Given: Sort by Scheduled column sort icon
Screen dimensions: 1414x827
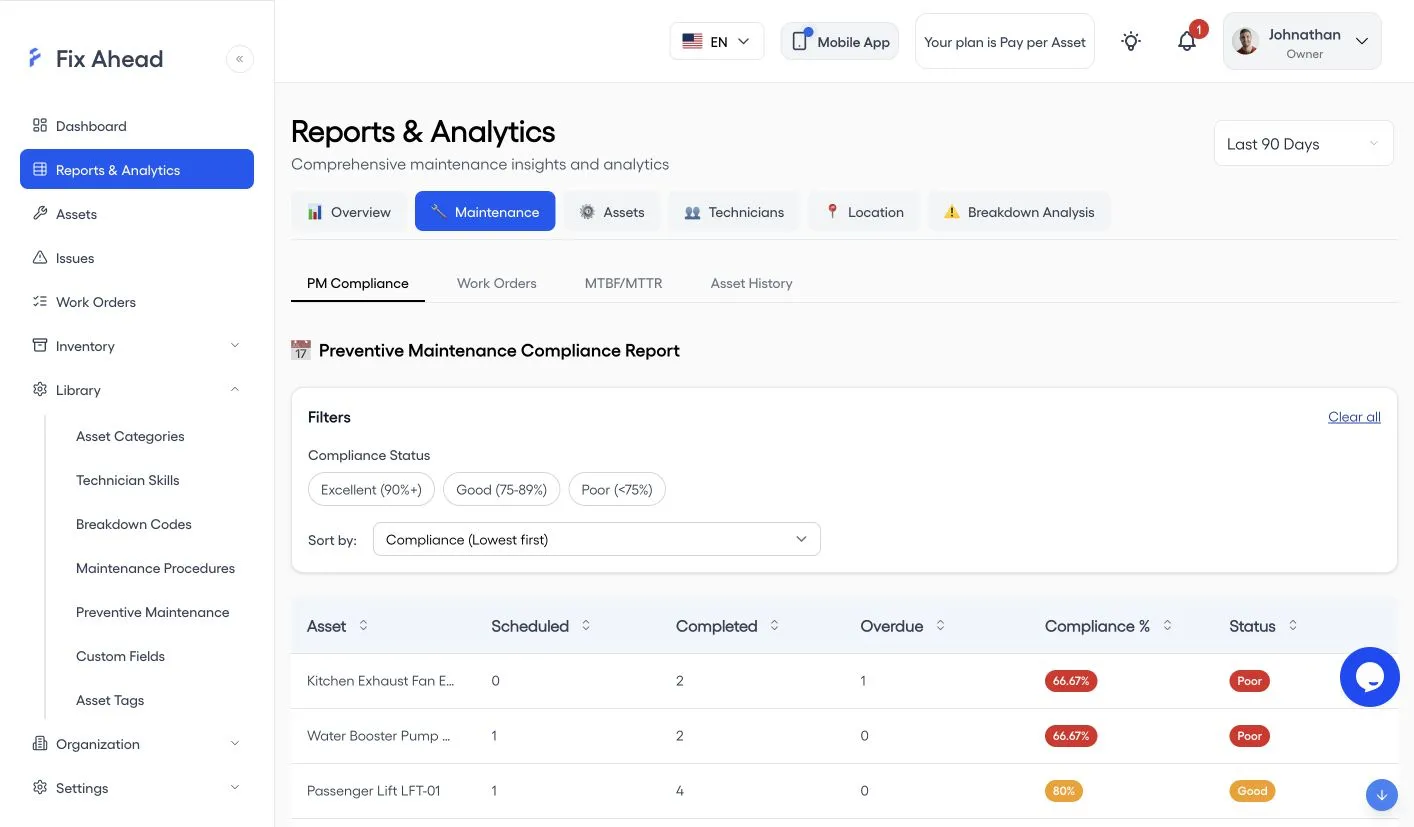Looking at the screenshot, I should pos(586,625).
